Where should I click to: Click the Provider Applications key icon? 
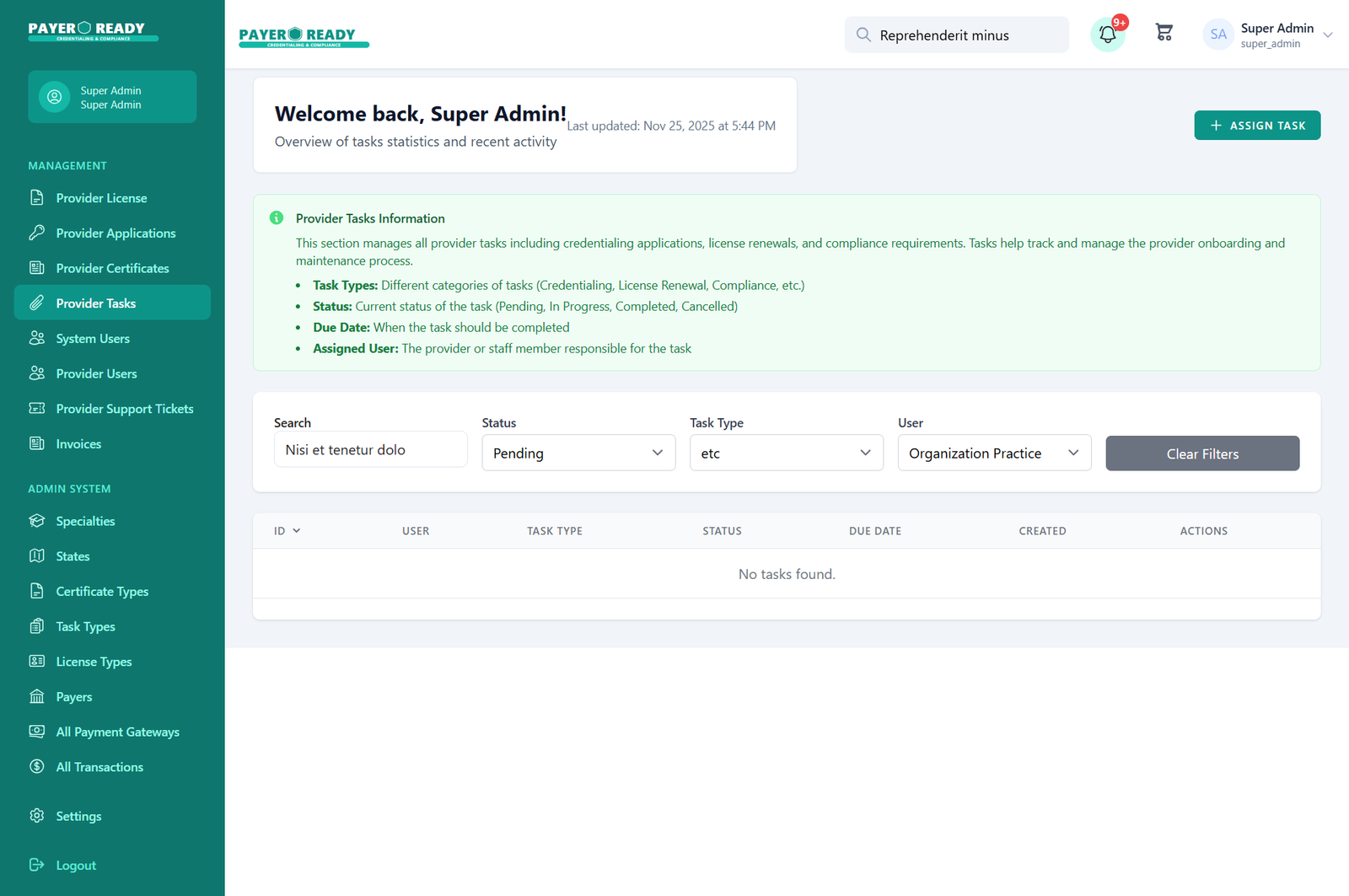(x=37, y=233)
